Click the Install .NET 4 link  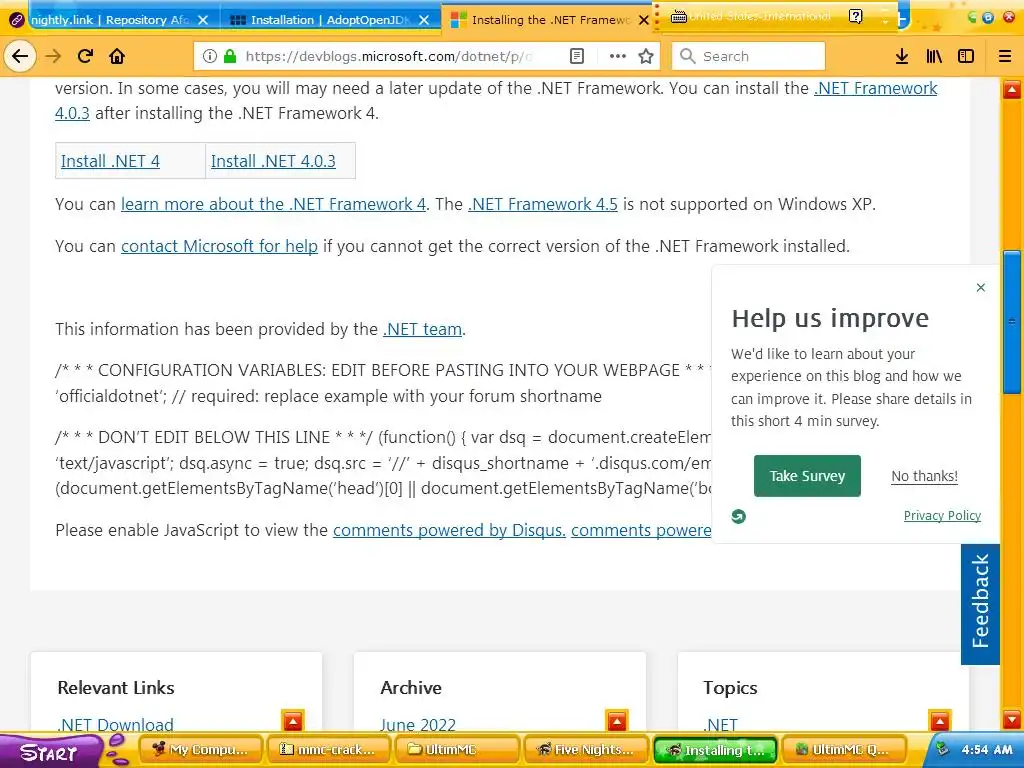coord(110,161)
